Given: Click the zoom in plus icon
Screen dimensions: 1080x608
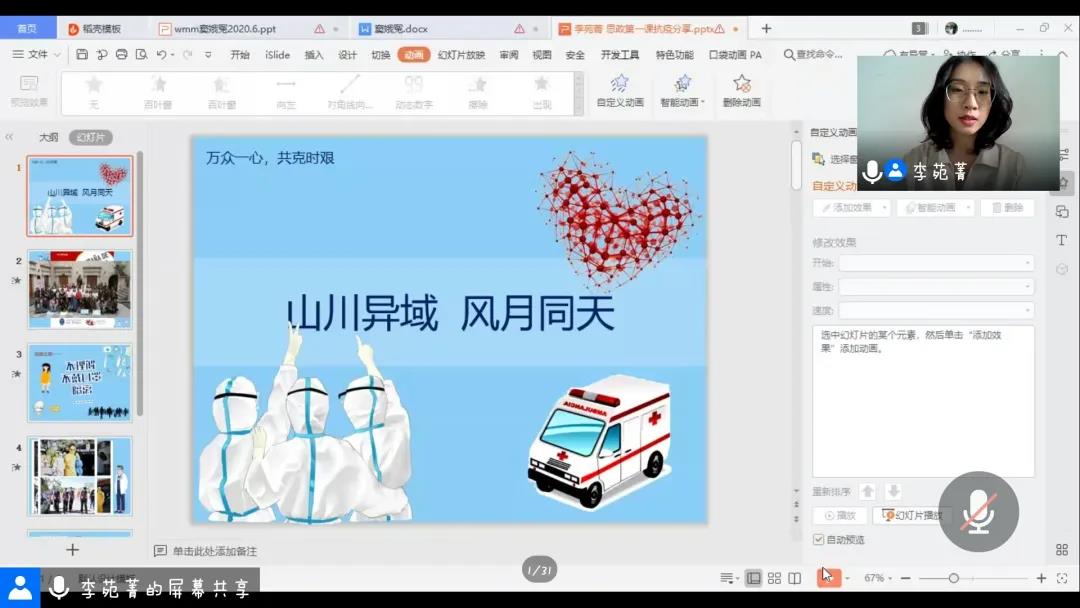Looking at the screenshot, I should pyautogui.click(x=1041, y=578).
